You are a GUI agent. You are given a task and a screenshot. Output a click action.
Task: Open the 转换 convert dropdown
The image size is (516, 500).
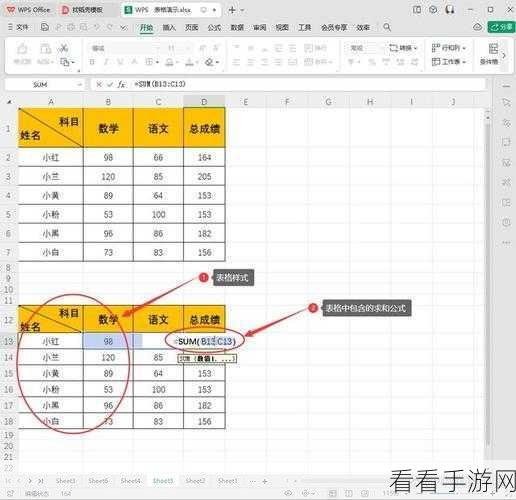[403, 48]
